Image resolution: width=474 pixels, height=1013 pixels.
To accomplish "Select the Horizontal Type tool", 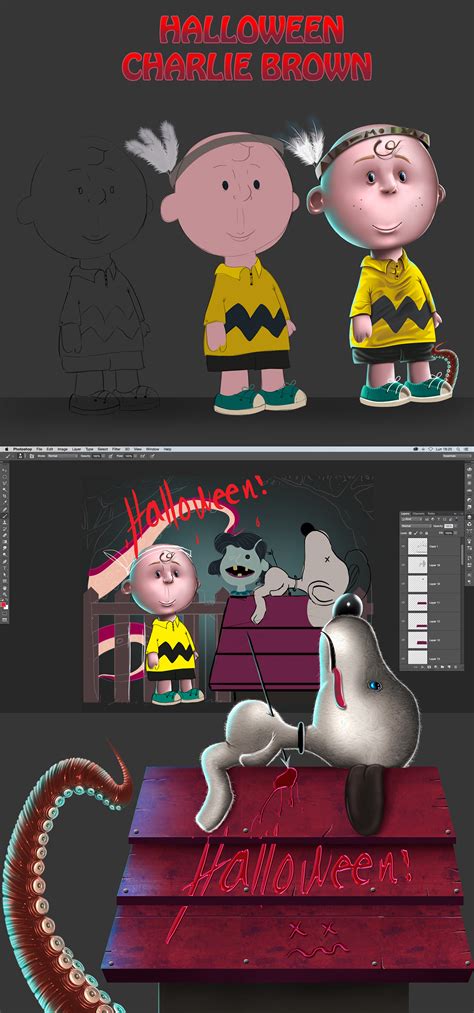I will 5,567.
